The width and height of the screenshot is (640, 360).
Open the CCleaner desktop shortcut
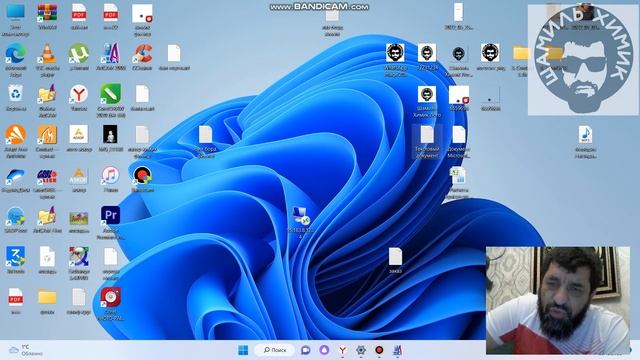142,57
